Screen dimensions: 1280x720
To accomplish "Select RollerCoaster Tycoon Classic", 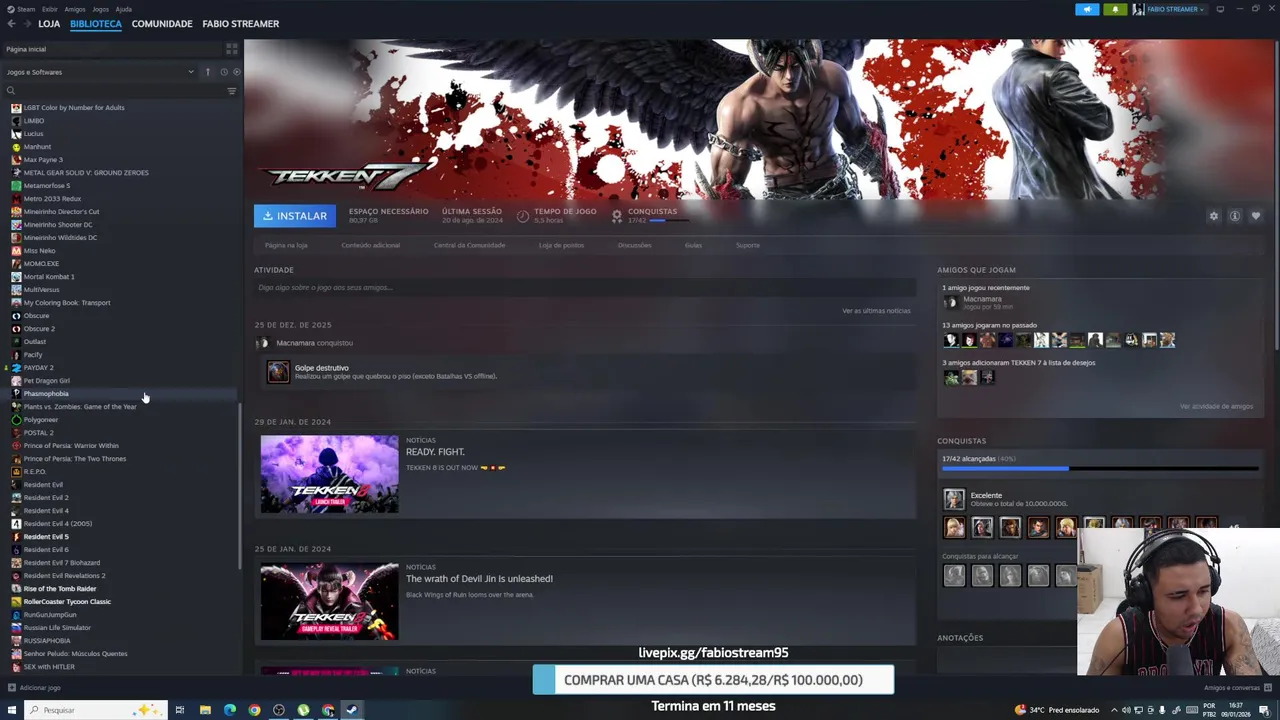I will 67,602.
